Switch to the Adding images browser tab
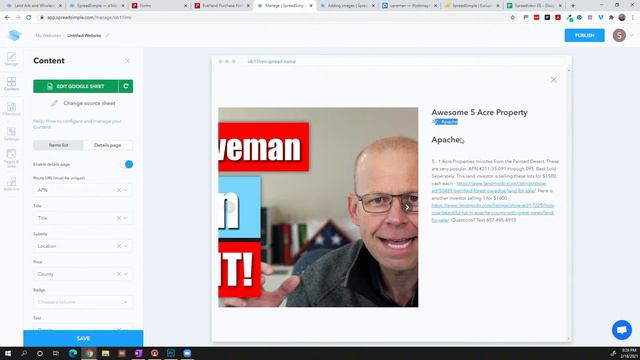 (x=347, y=6)
